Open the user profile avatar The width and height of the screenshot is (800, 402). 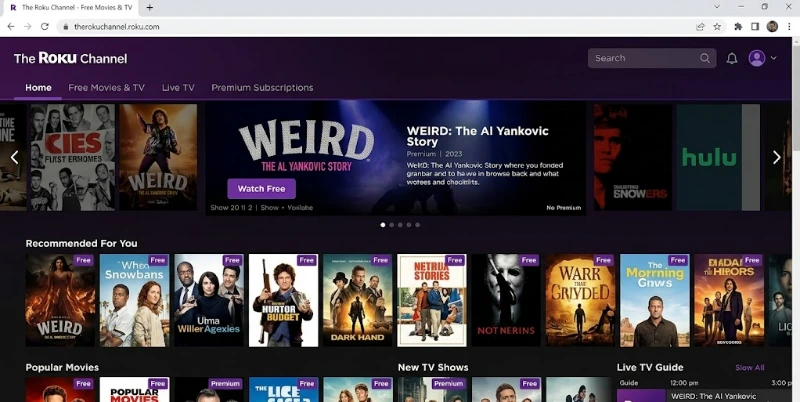pos(757,58)
